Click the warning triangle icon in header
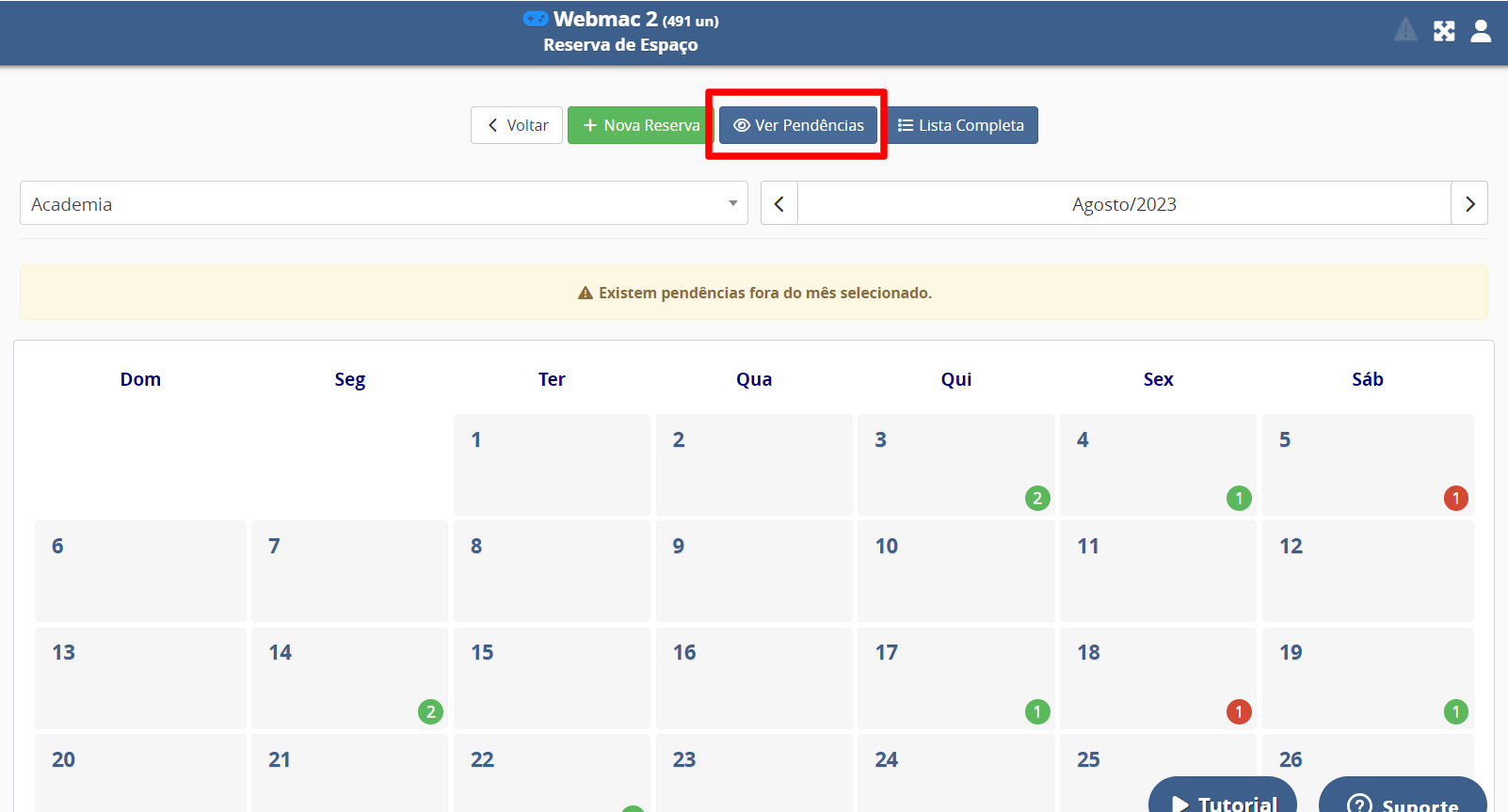Viewport: 1508px width, 812px height. coord(1405,30)
